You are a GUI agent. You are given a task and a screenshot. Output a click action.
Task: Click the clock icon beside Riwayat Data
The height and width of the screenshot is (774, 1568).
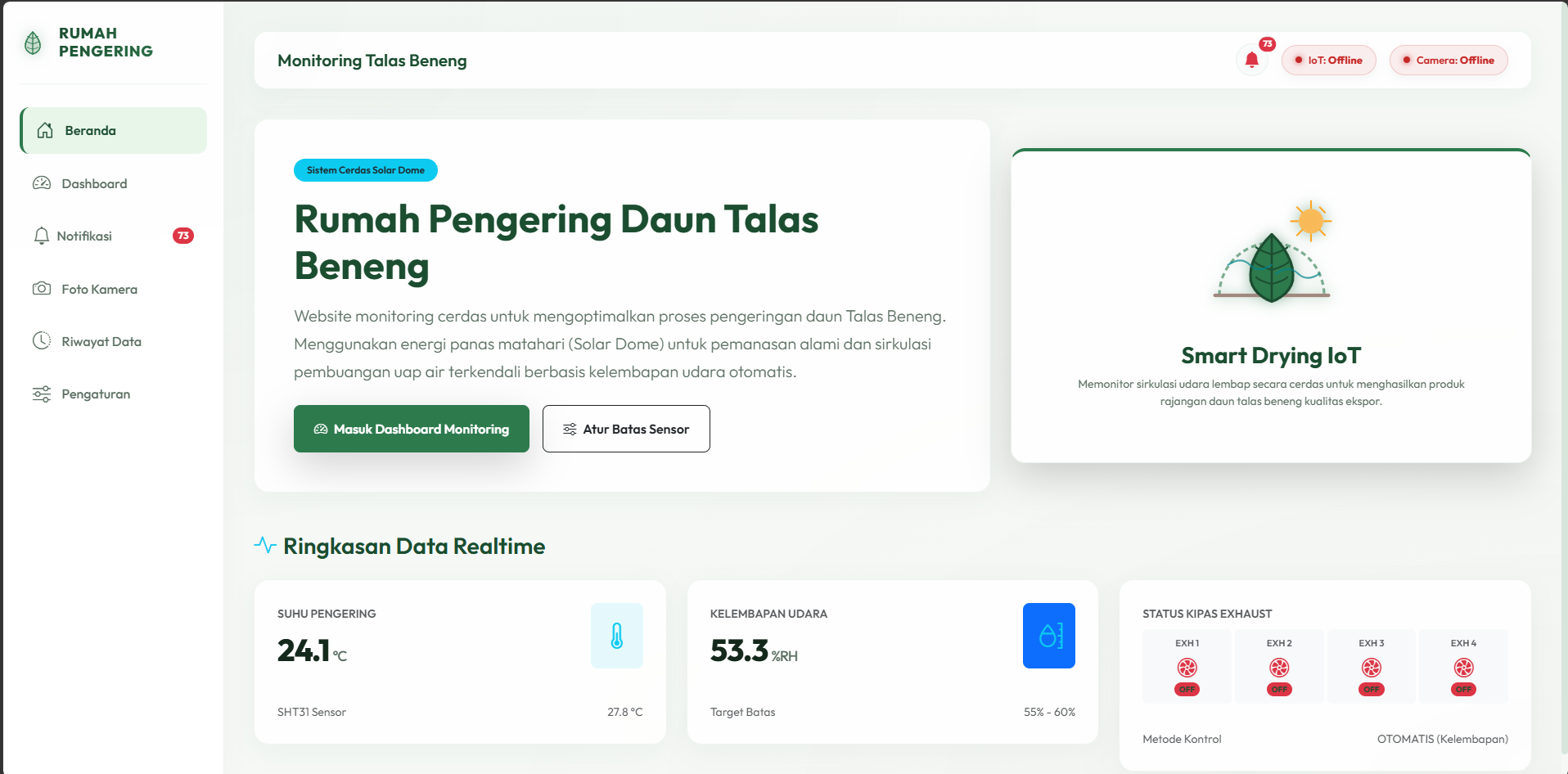[42, 341]
